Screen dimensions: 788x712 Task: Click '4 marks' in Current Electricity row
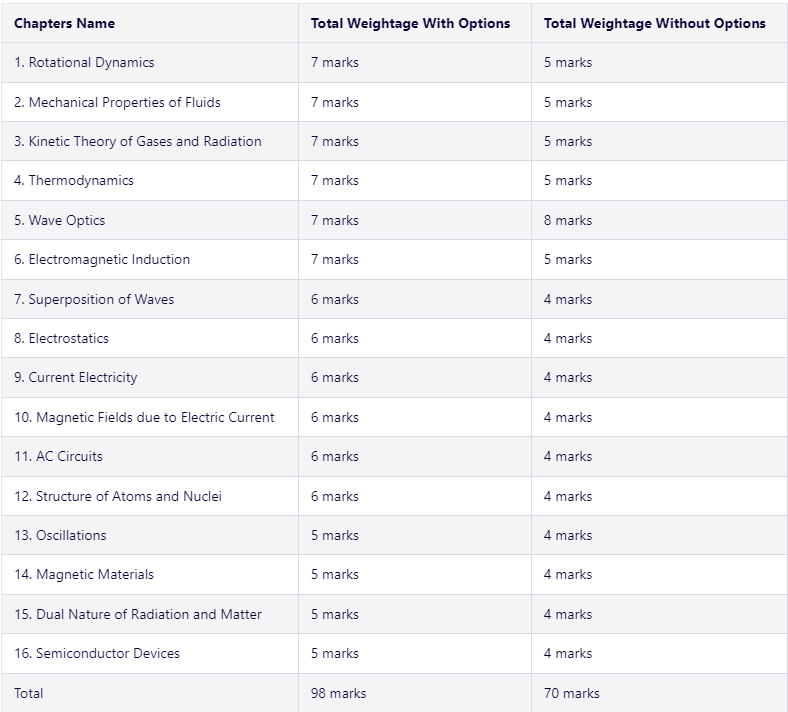[x=568, y=377]
